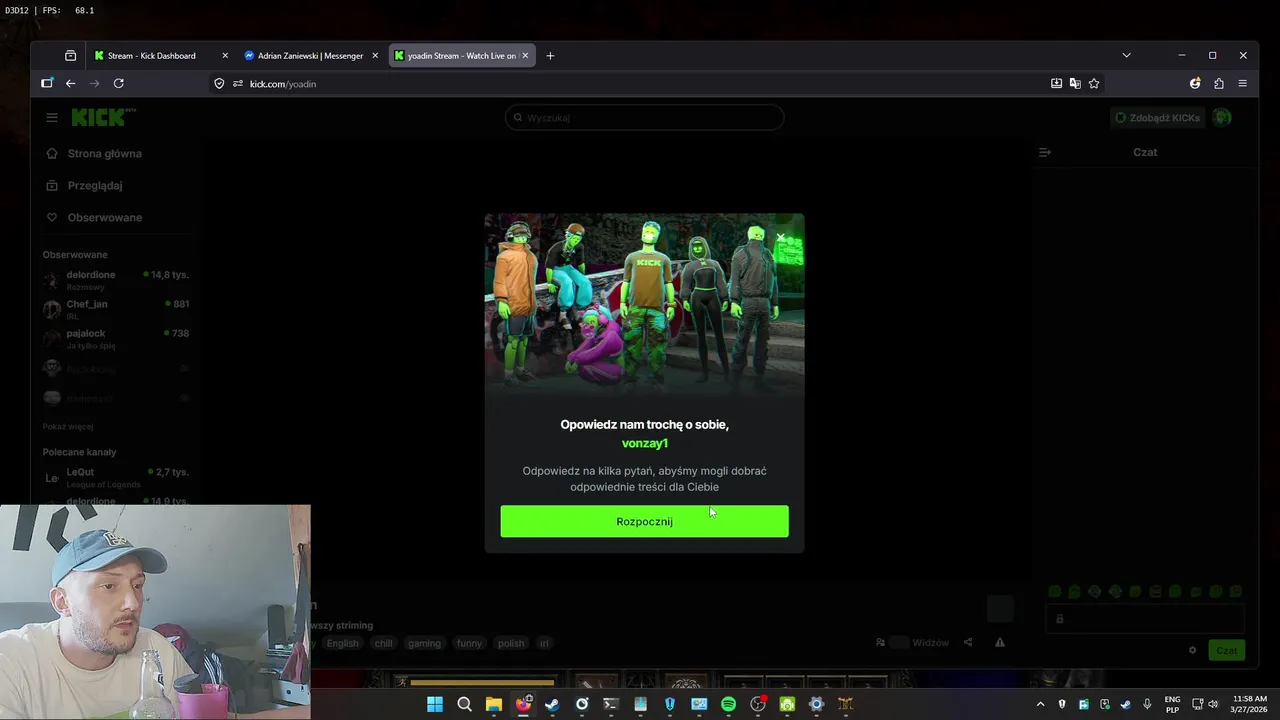Select the yoadin Stream tab

[461, 56]
